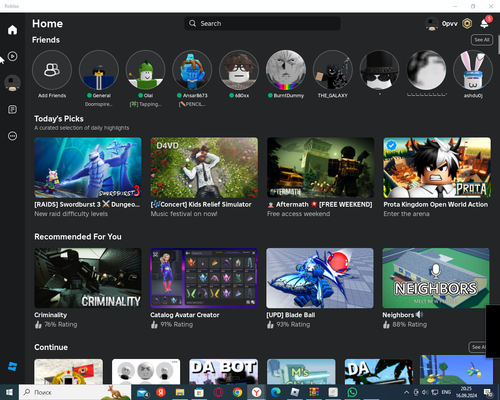Viewport: 500px width, 400px height.
Task: Click the Roblox Studio logo in sidebar
Action: [x=12, y=366]
